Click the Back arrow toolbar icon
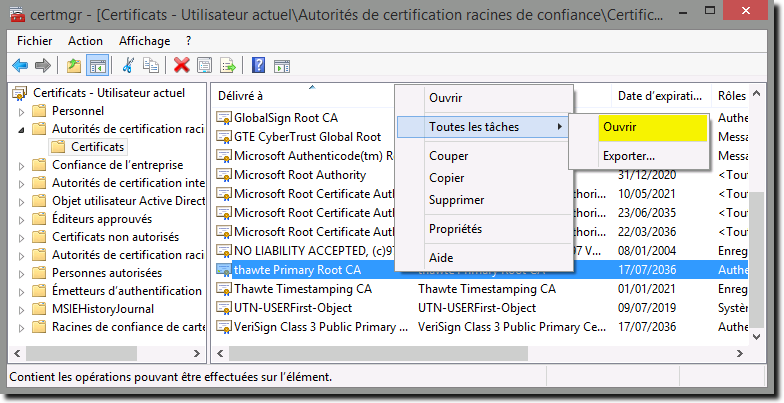Image resolution: width=784 pixels, height=403 pixels. (20, 66)
